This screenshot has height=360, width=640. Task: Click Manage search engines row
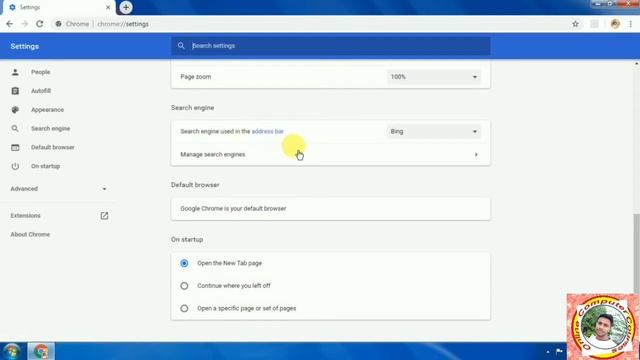[x=331, y=155]
